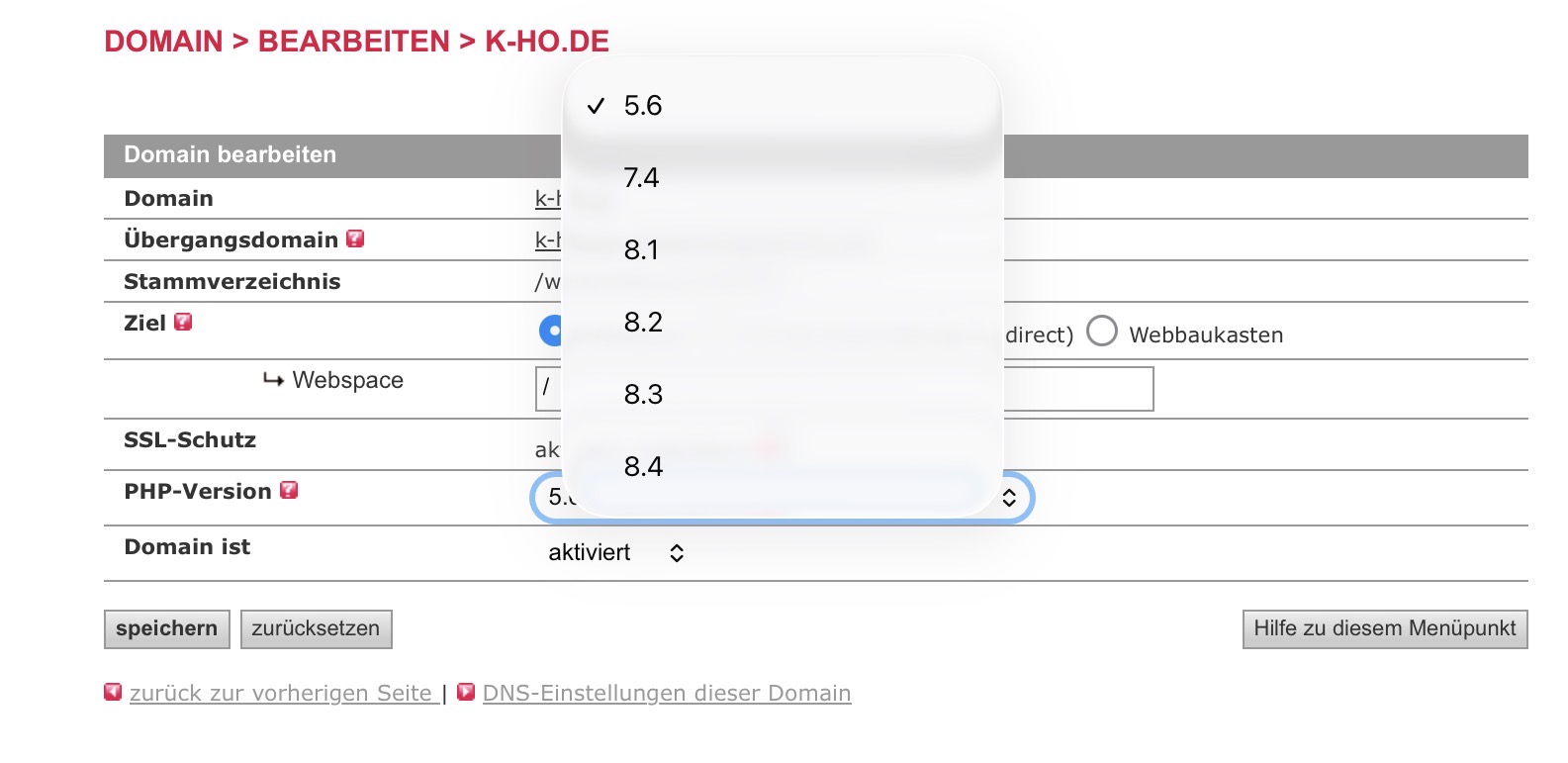Click the zurücksetzen button
Viewport: 1568px width, 763px height.
pyautogui.click(x=316, y=629)
